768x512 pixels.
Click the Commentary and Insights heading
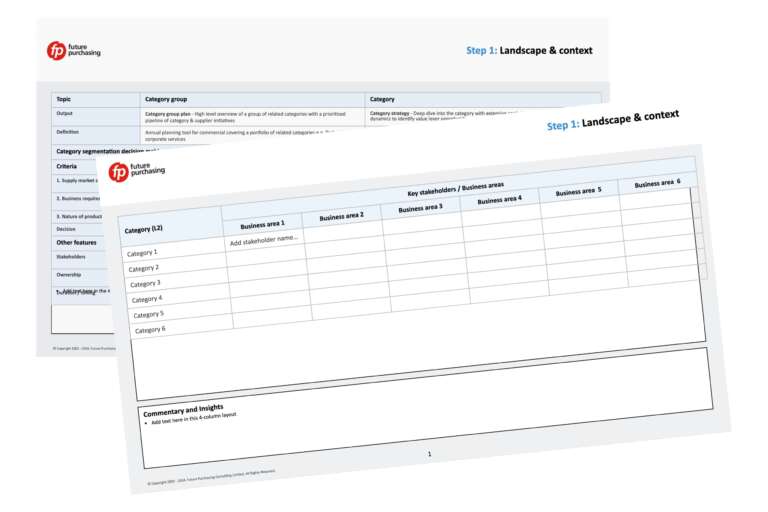(x=183, y=411)
